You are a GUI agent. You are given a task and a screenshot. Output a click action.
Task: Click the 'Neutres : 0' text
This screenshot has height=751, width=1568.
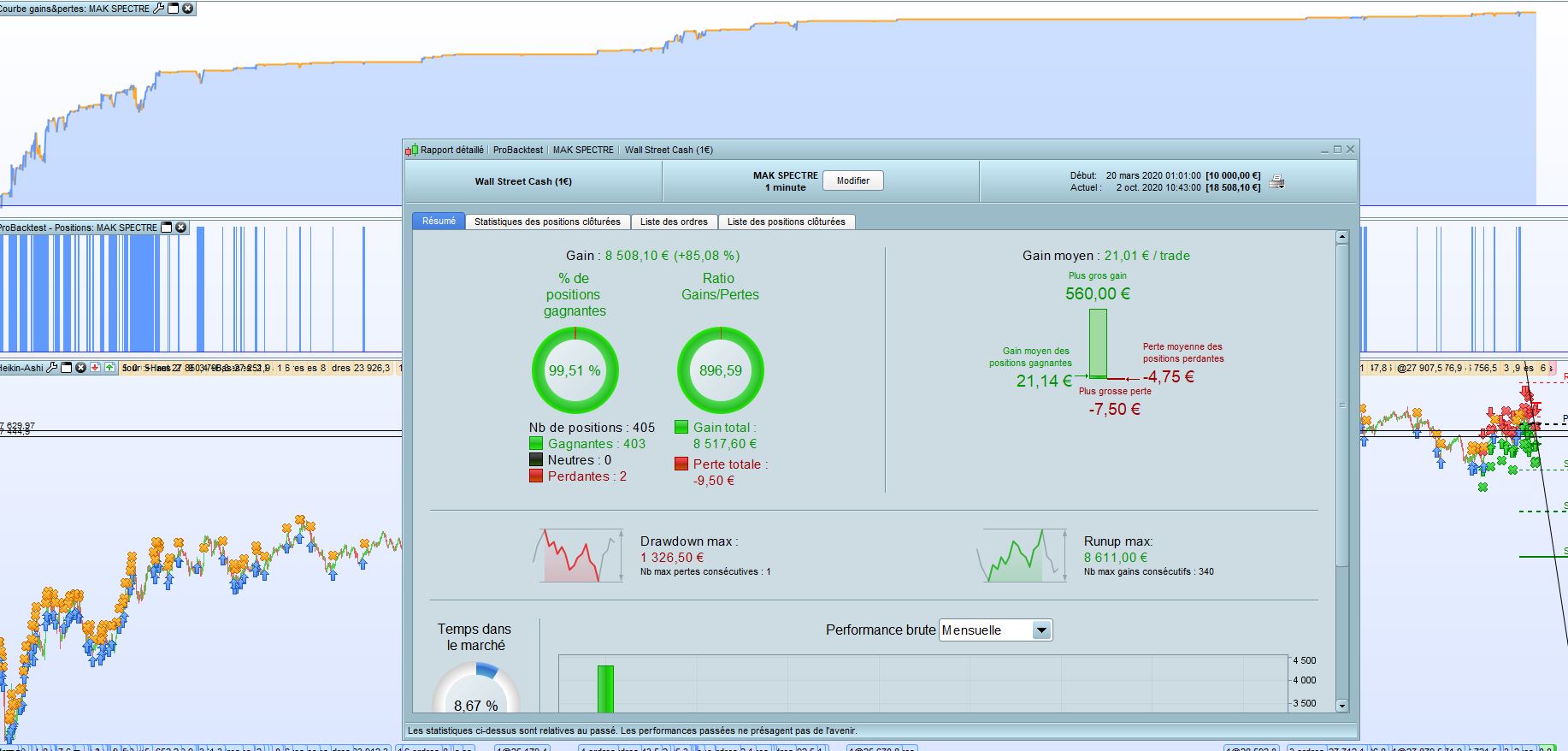pyautogui.click(x=580, y=460)
